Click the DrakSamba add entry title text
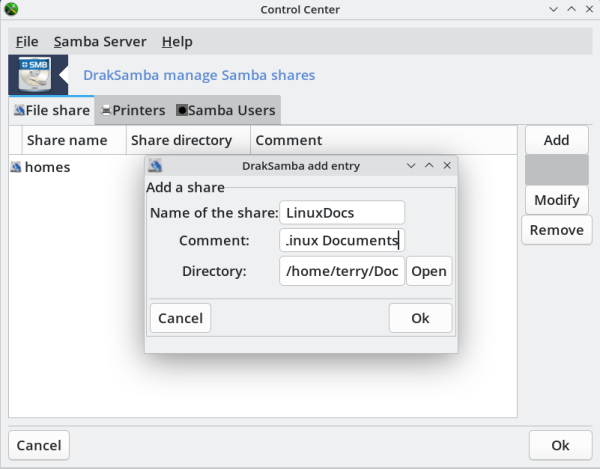The width and height of the screenshot is (600, 469). click(x=301, y=166)
